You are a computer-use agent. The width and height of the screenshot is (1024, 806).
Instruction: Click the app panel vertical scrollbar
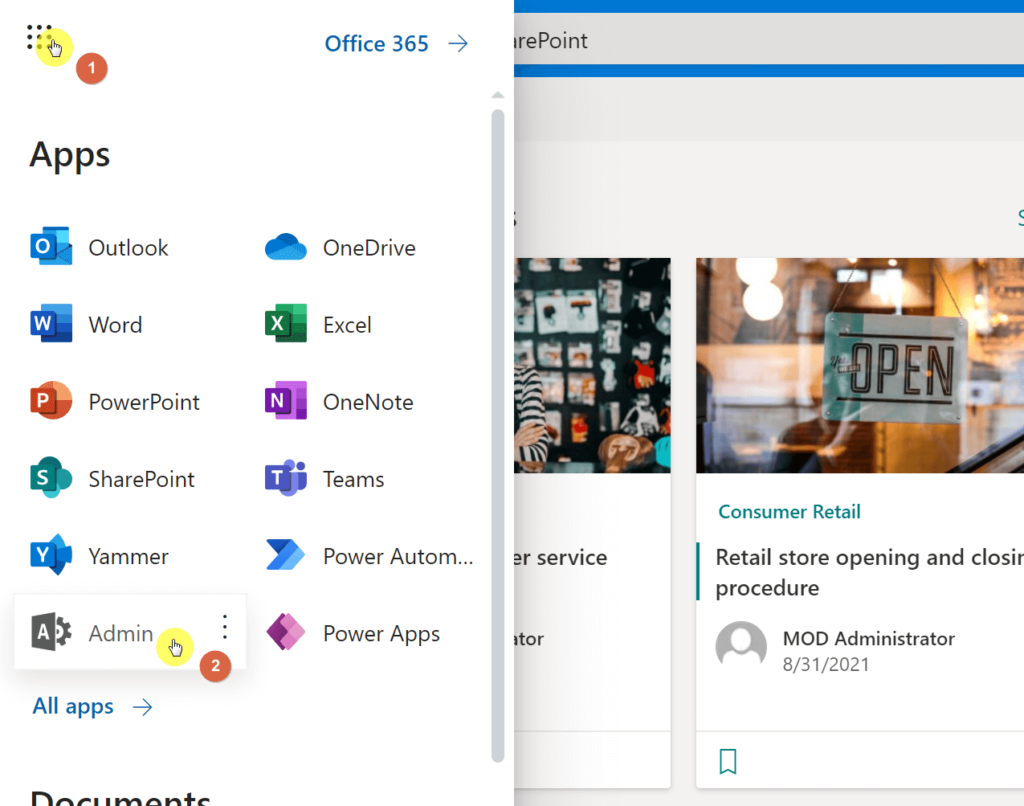[498, 436]
